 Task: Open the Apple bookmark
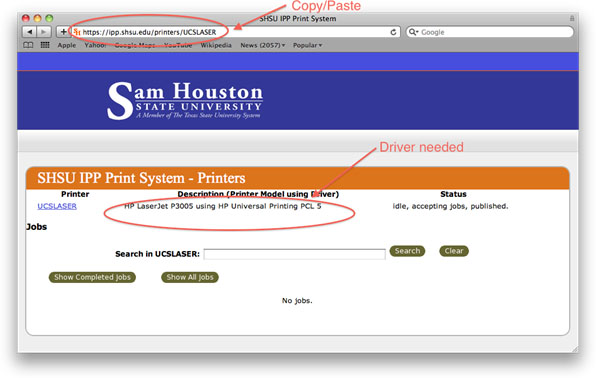point(67,45)
